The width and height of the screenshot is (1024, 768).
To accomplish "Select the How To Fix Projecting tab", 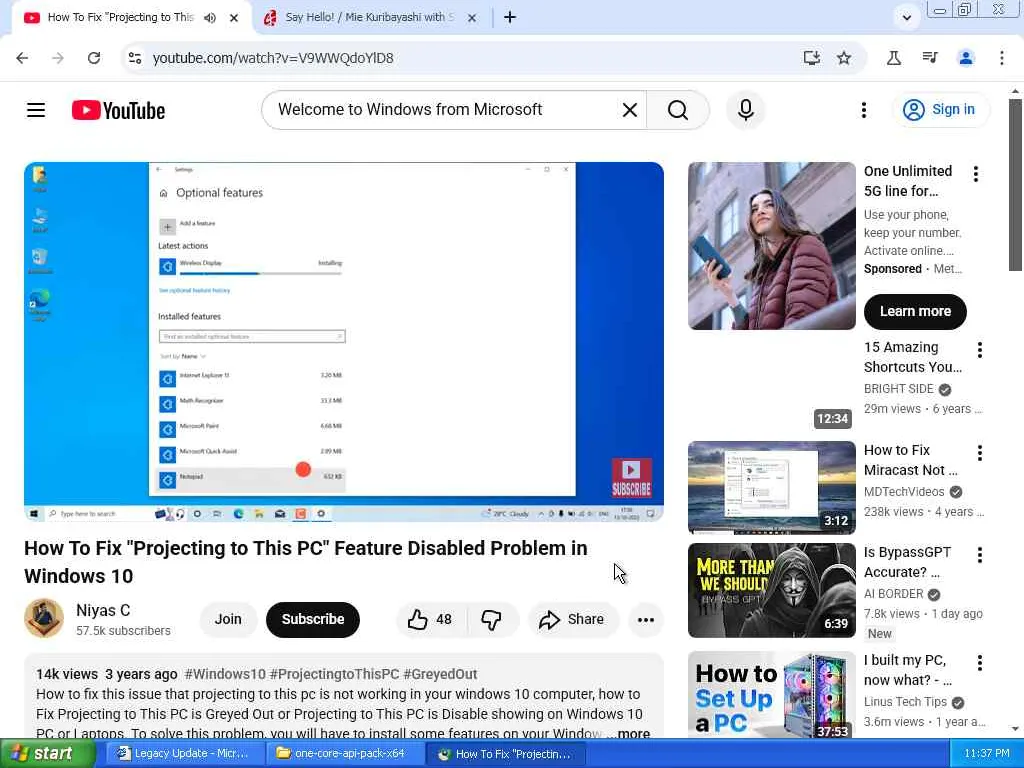I will point(121,18).
